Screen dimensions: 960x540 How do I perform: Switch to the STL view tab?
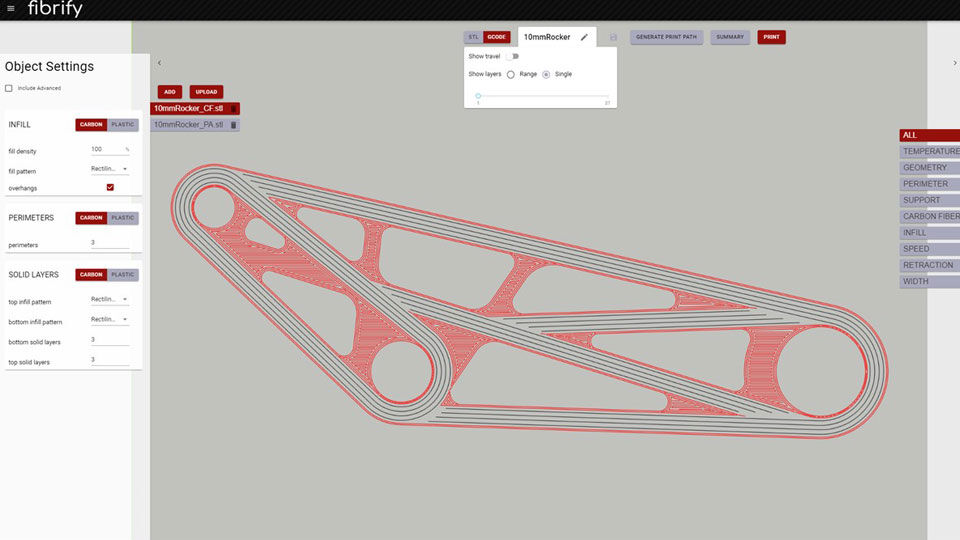[472, 37]
